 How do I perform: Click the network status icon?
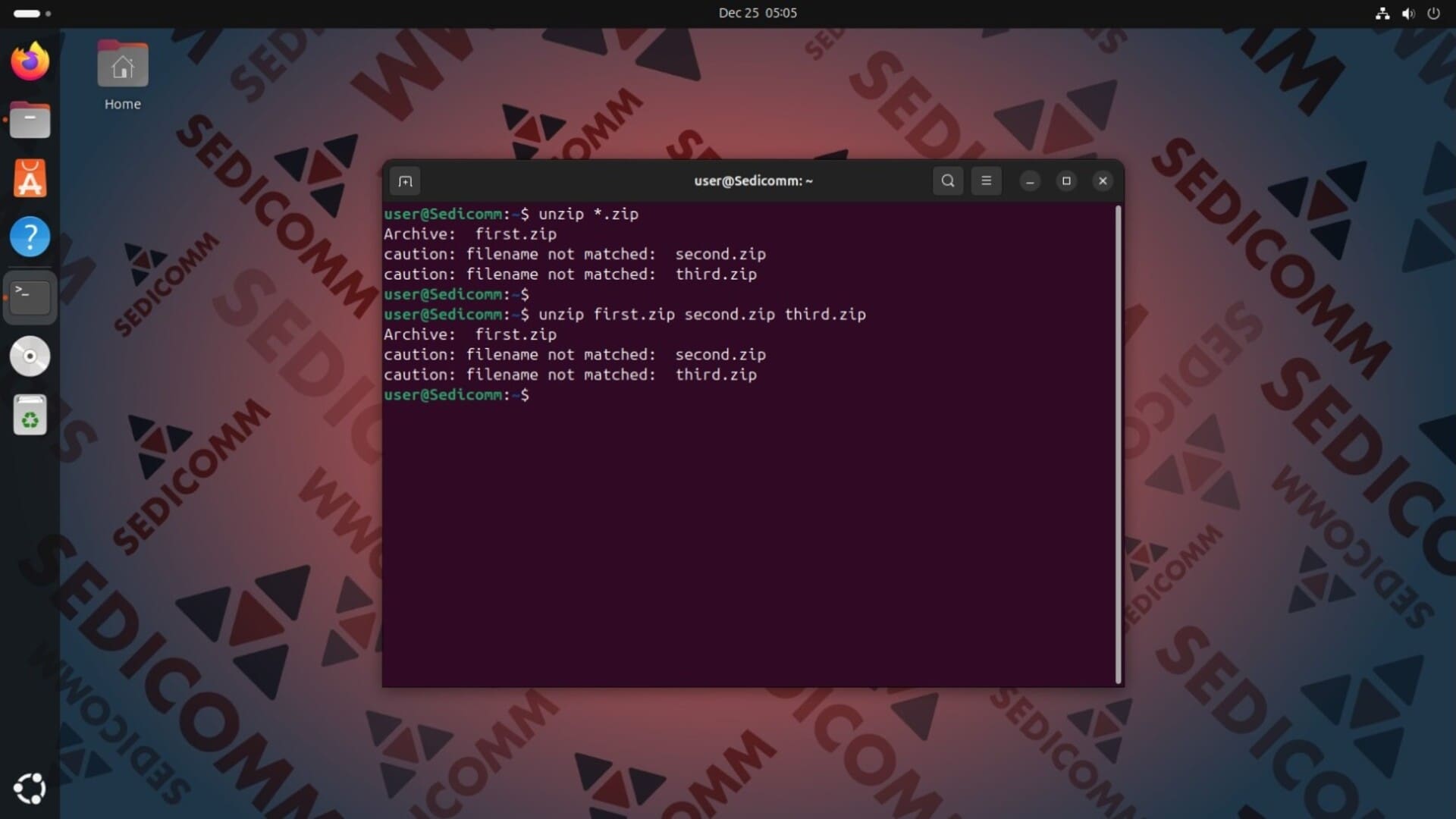coord(1382,13)
